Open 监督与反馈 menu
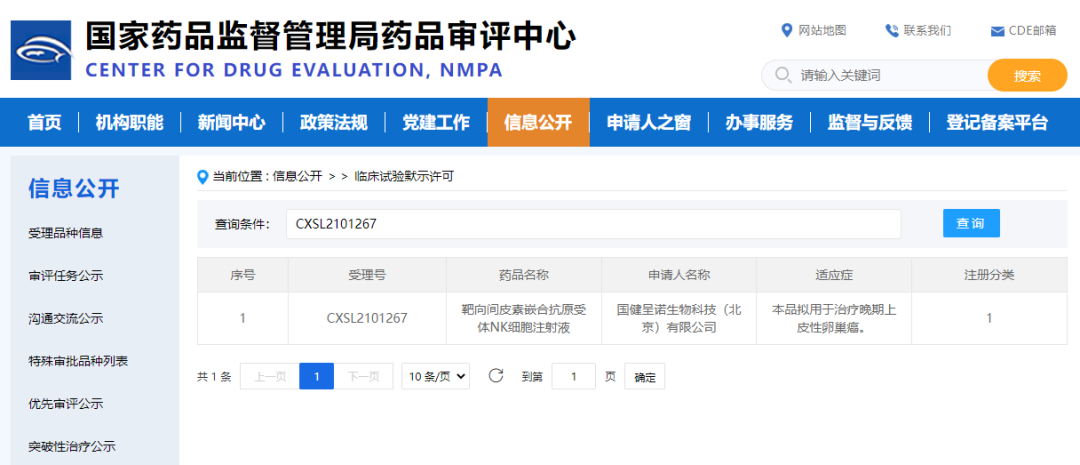Image resolution: width=1080 pixels, height=465 pixels. coord(870,123)
